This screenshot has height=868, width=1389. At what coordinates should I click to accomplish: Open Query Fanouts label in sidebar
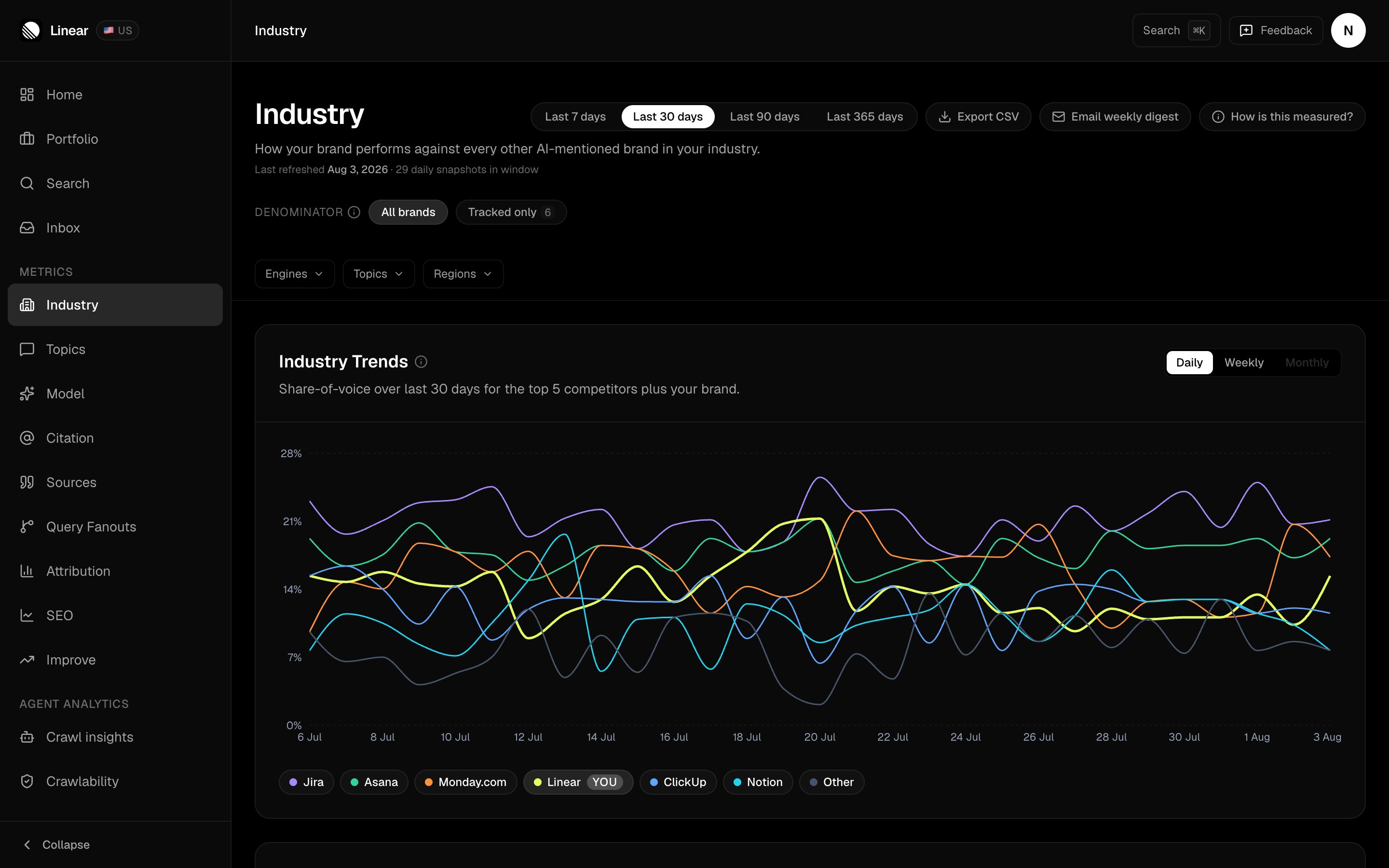[x=91, y=527]
